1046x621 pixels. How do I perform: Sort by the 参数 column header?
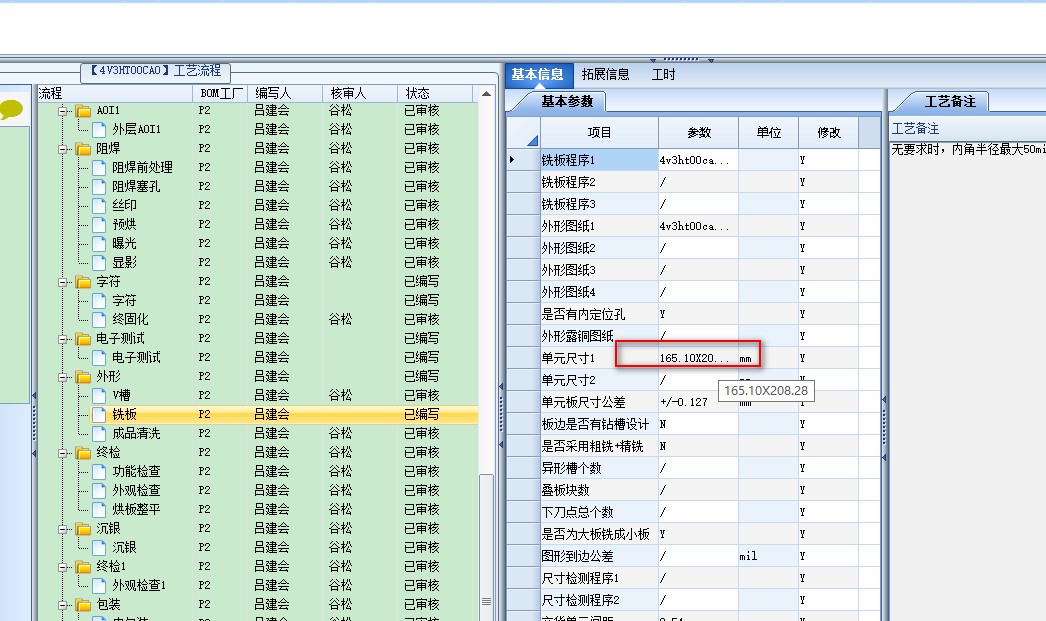[698, 133]
